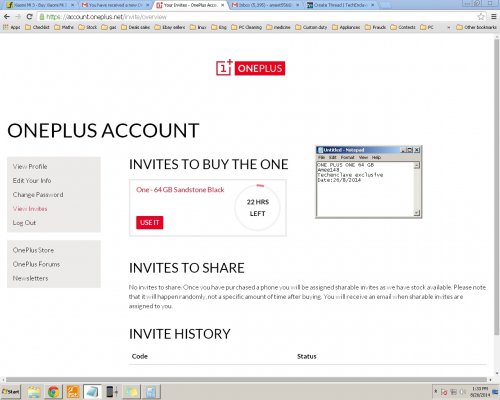Click the OnePlus logo
Image resolution: width=500 pixels, height=400 pixels.
(x=250, y=68)
